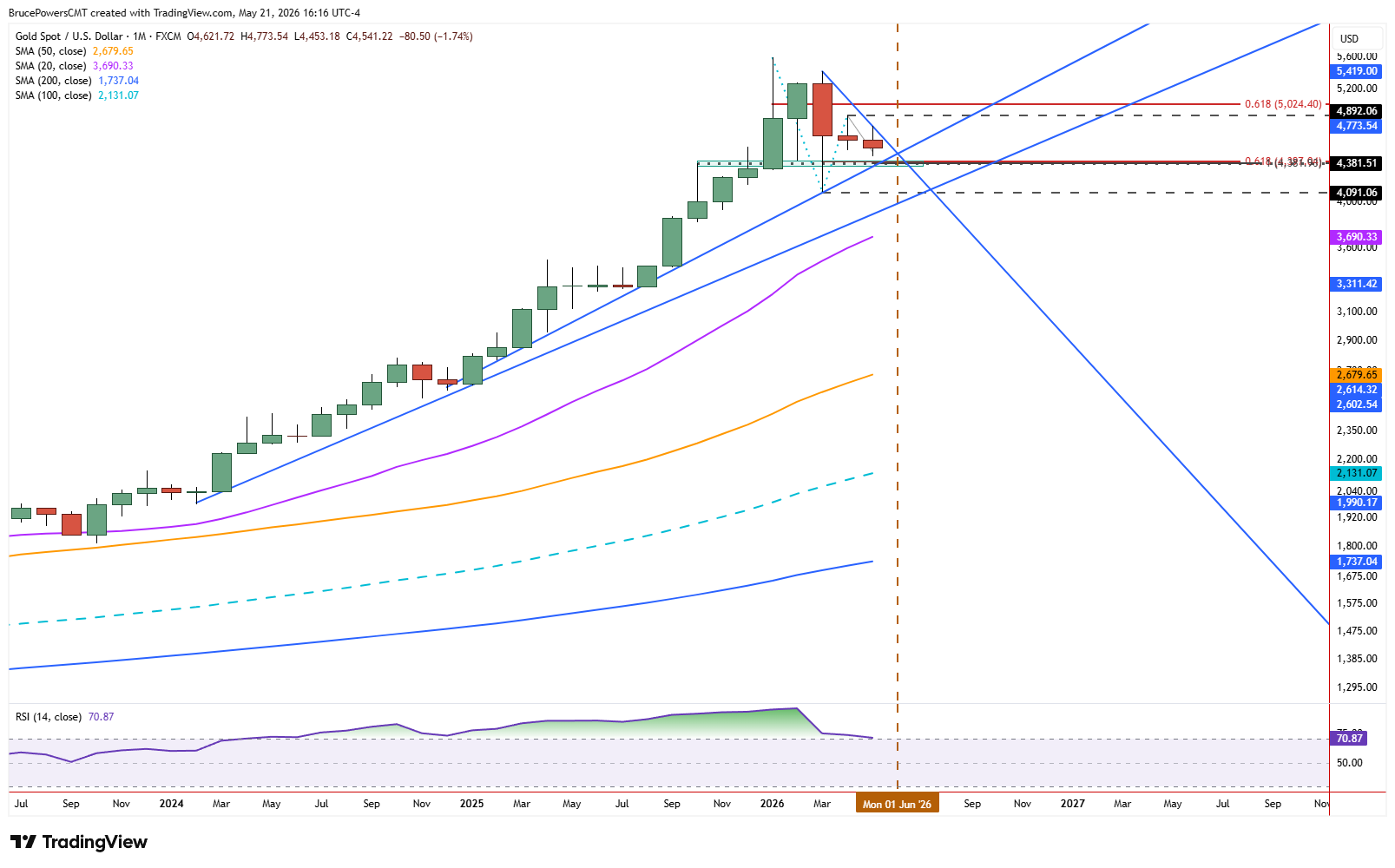Click the Mon 01 Jun '26 date marker
Image resolution: width=1395 pixels, height=868 pixels.
click(x=897, y=804)
